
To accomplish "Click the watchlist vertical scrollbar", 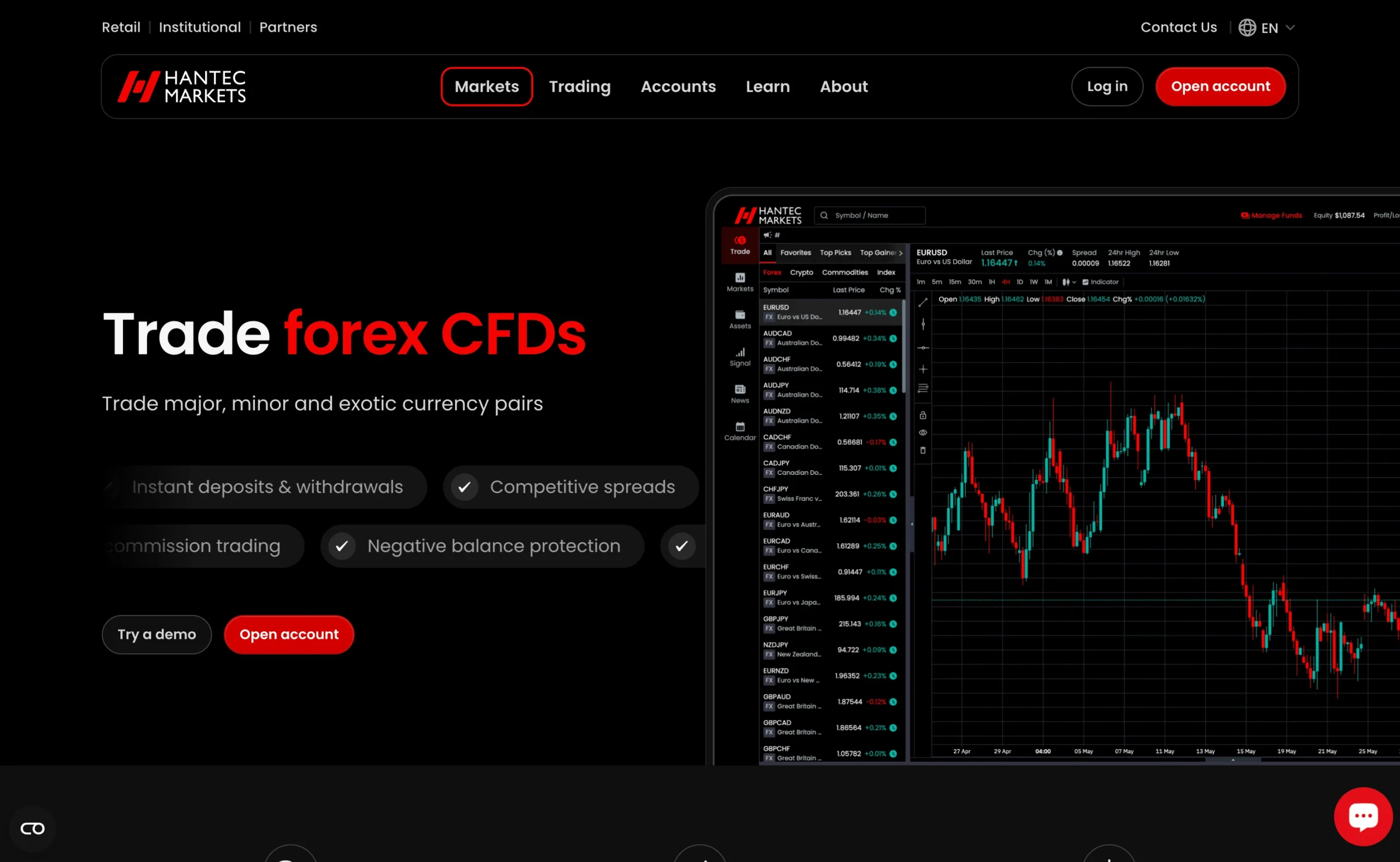I will tap(904, 347).
